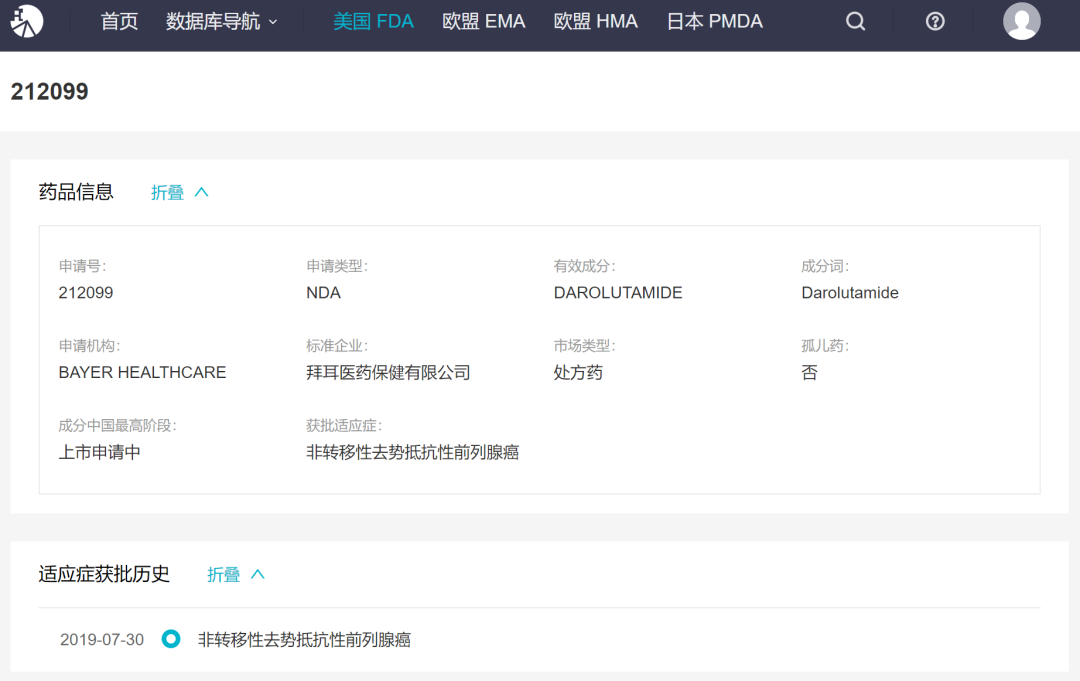
Task: Expand the 数据库导航 dropdown menu
Action: (222, 21)
